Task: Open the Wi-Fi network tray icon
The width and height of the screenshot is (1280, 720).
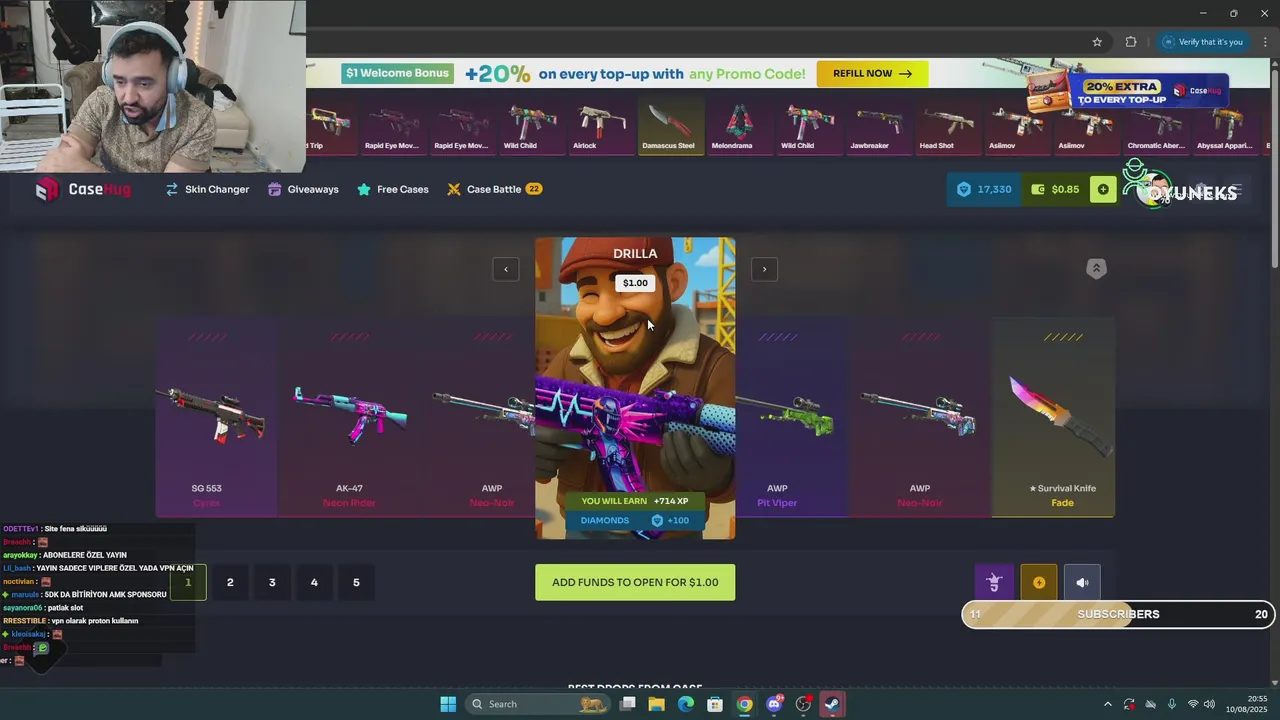Action: pyautogui.click(x=1192, y=704)
